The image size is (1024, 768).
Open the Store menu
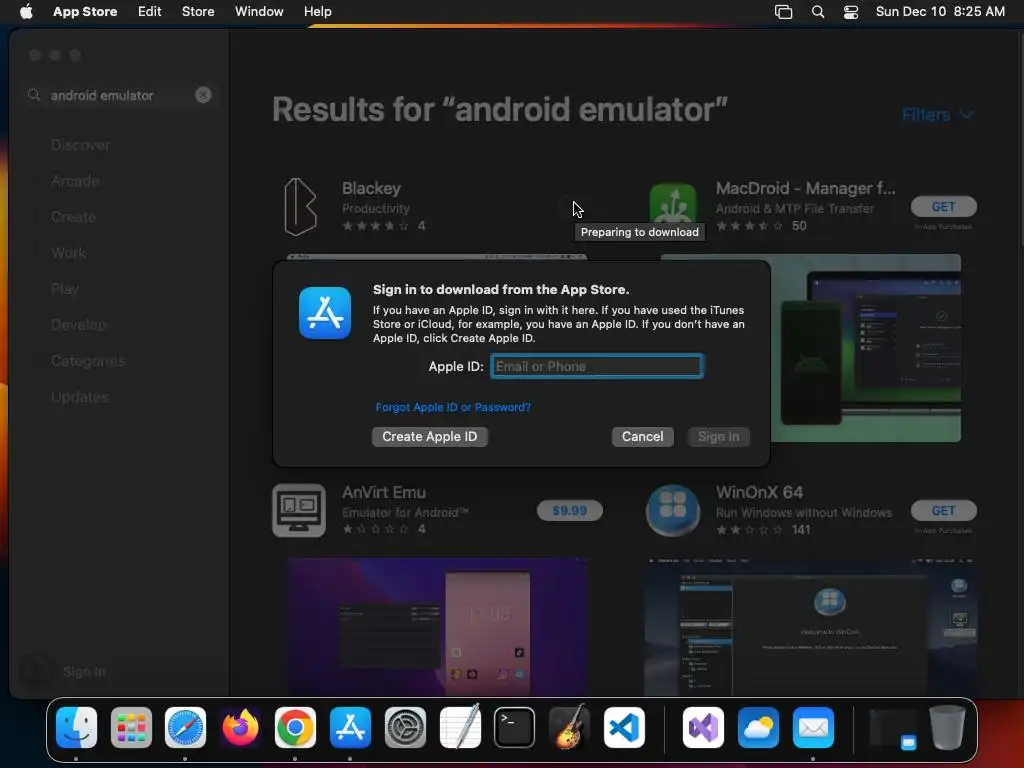click(x=198, y=11)
